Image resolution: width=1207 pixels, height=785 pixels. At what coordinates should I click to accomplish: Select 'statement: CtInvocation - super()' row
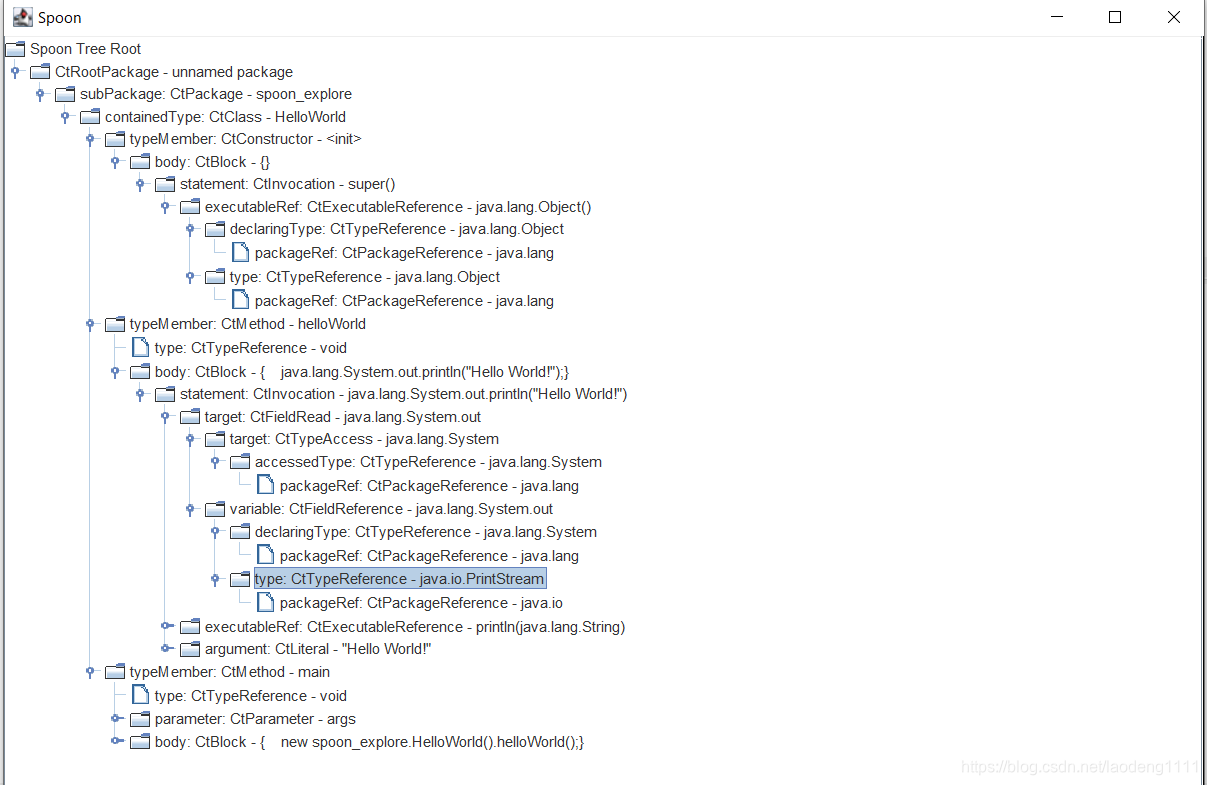click(x=288, y=184)
